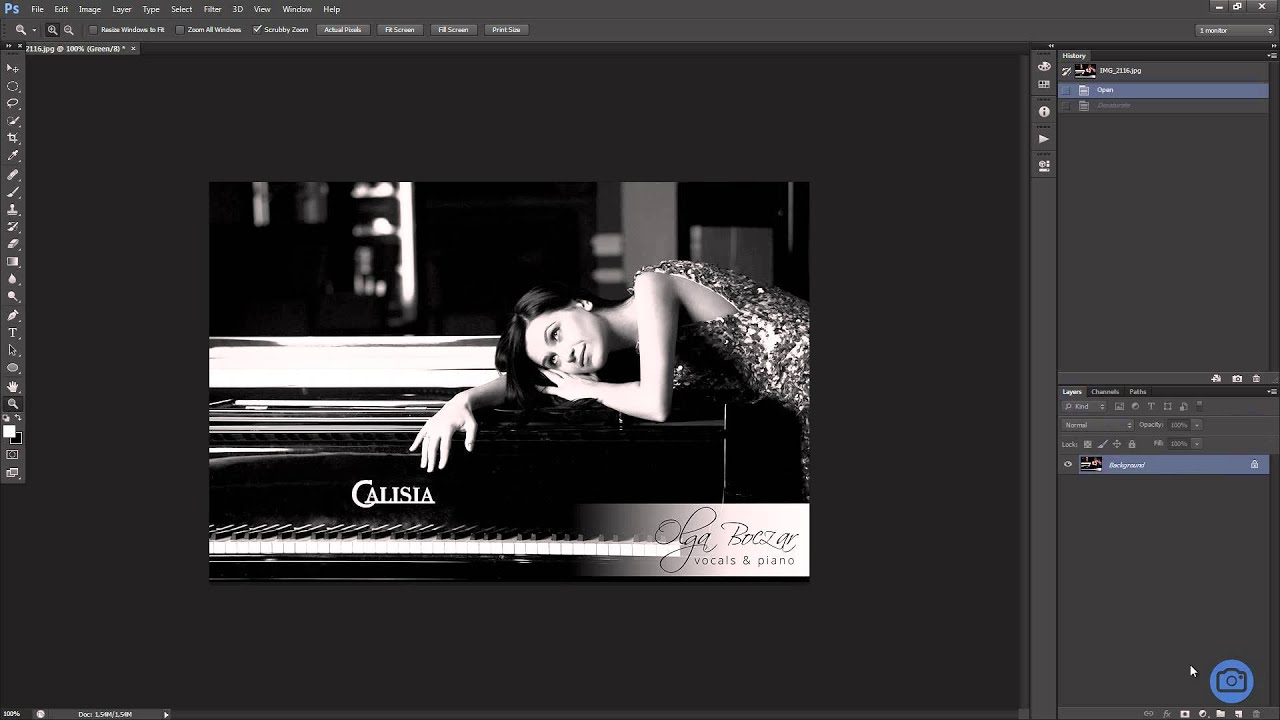
Task: Open the layer filter Kind dropdown
Action: pos(1084,407)
